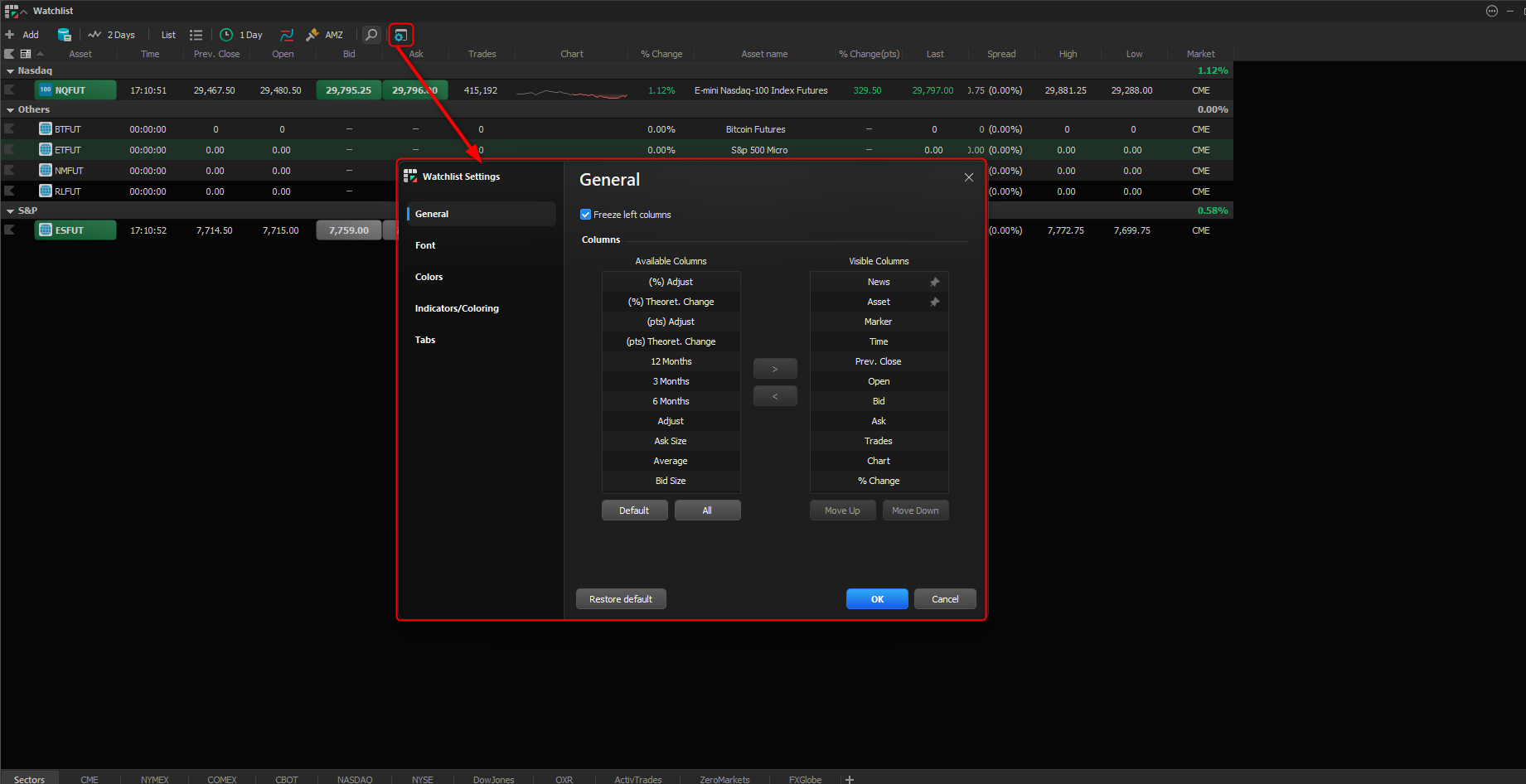
Task: Click the sparkline icon beside 2 Days
Action: coord(94,35)
